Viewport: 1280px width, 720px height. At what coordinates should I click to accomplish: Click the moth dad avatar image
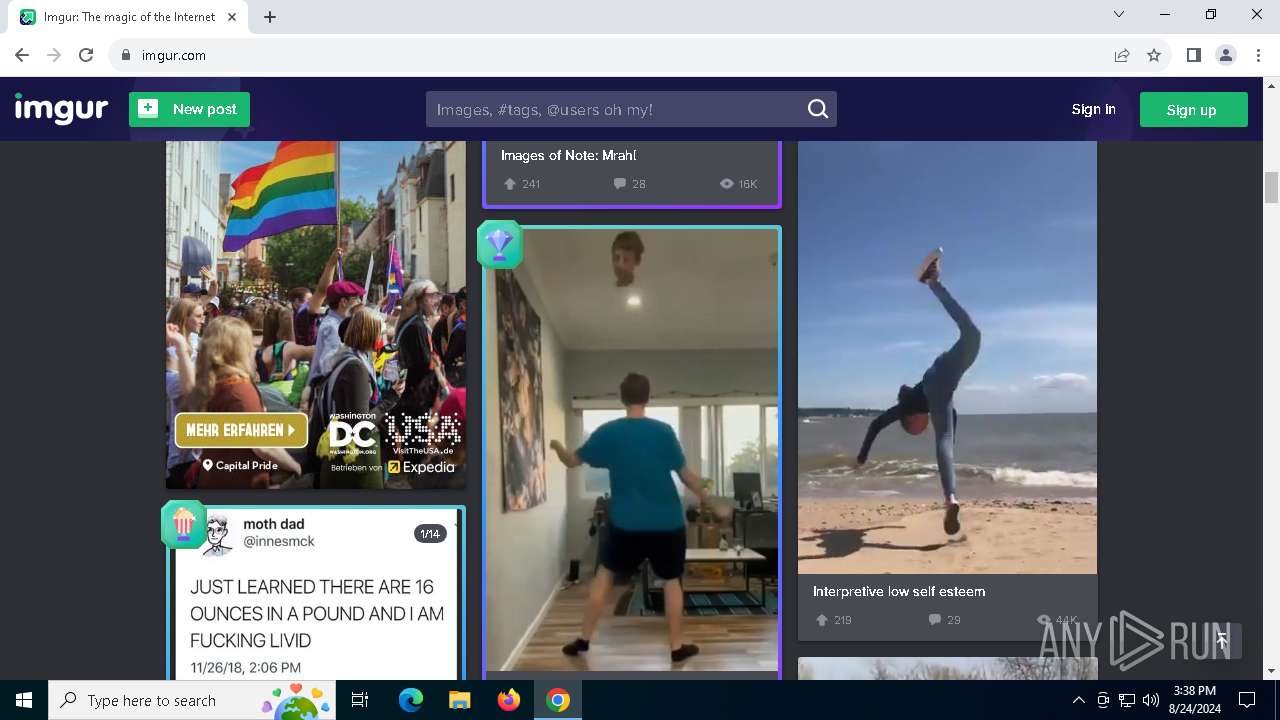217,533
